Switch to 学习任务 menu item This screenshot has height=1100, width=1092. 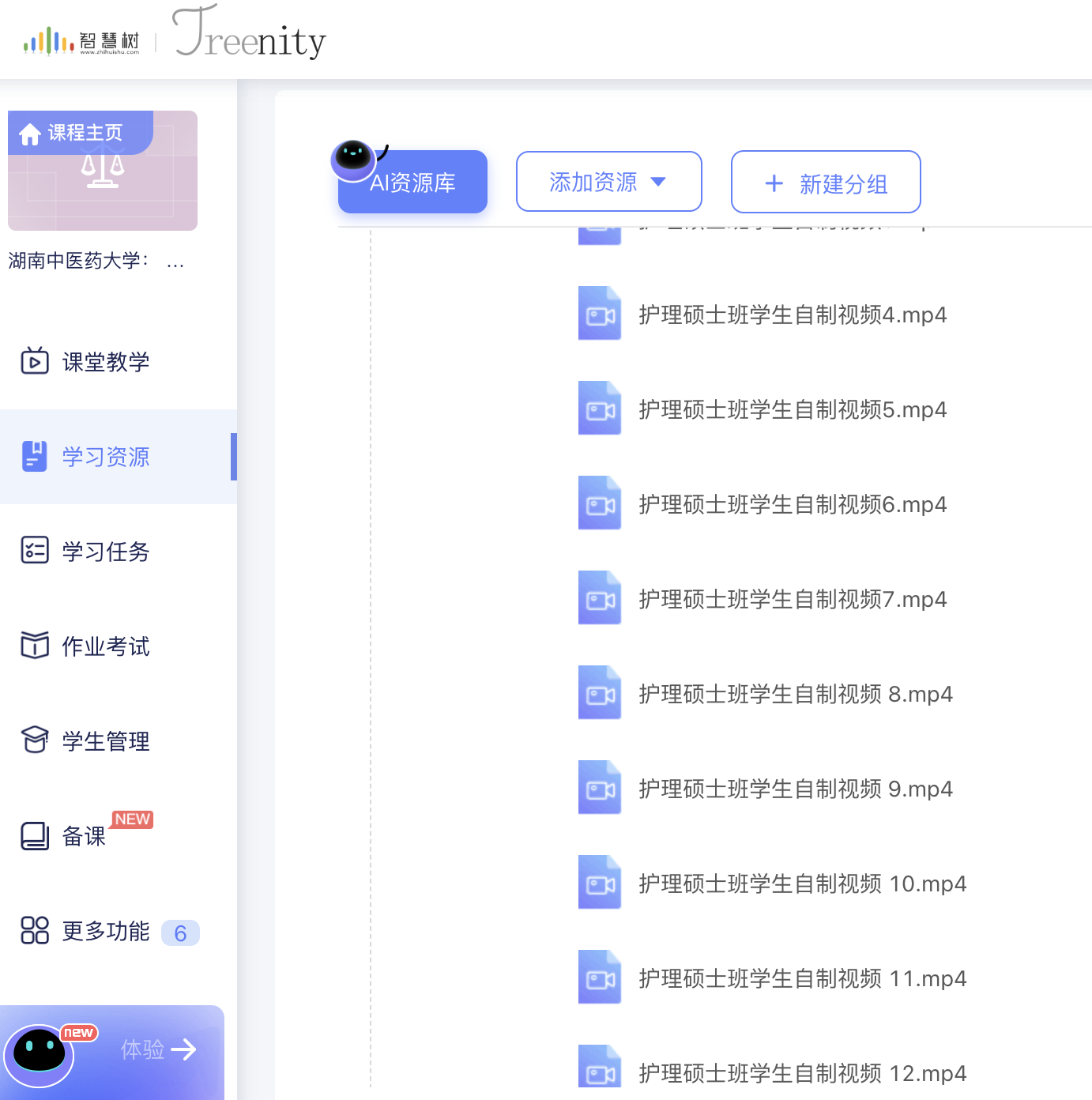106,552
